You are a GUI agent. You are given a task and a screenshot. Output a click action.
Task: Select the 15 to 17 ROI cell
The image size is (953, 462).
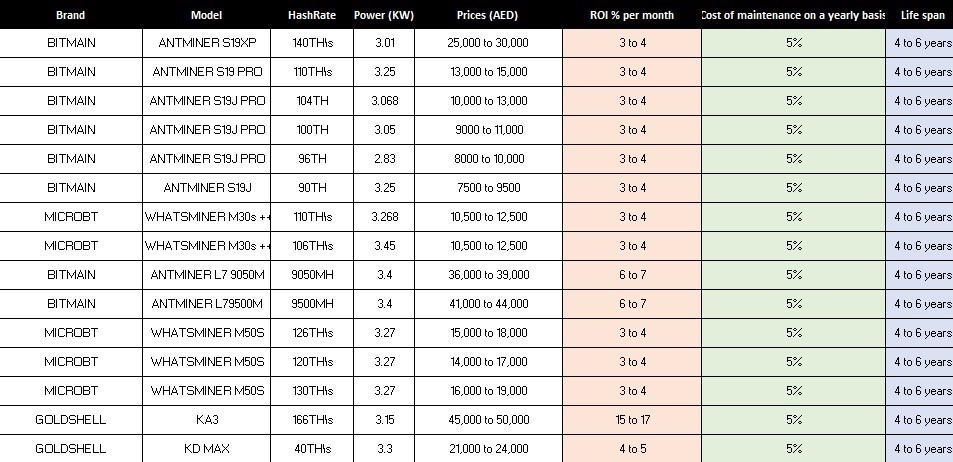pyautogui.click(x=632, y=420)
